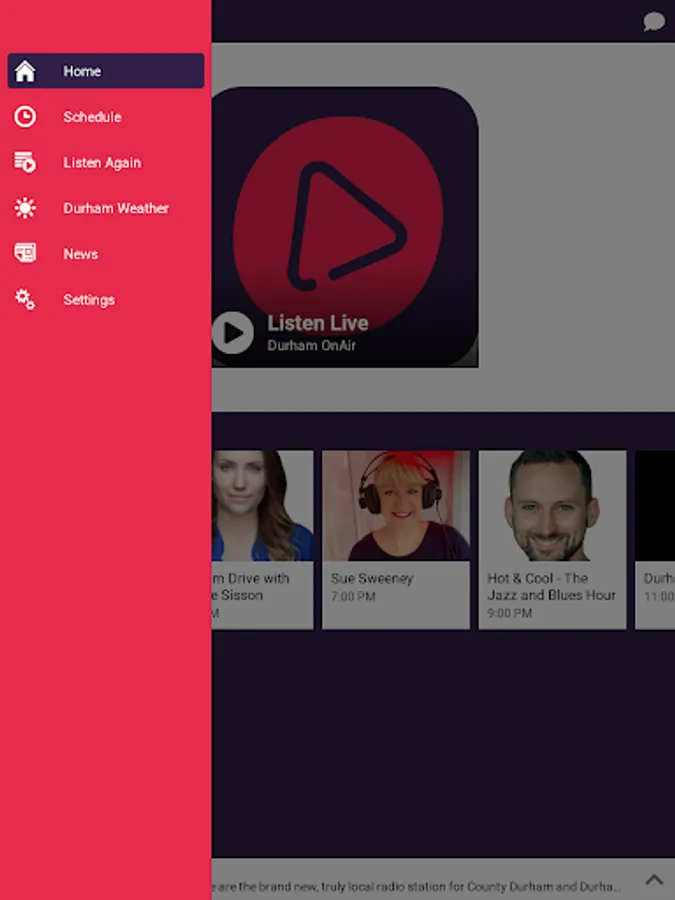Click the Durham Weather sun icon

pyautogui.click(x=25, y=208)
